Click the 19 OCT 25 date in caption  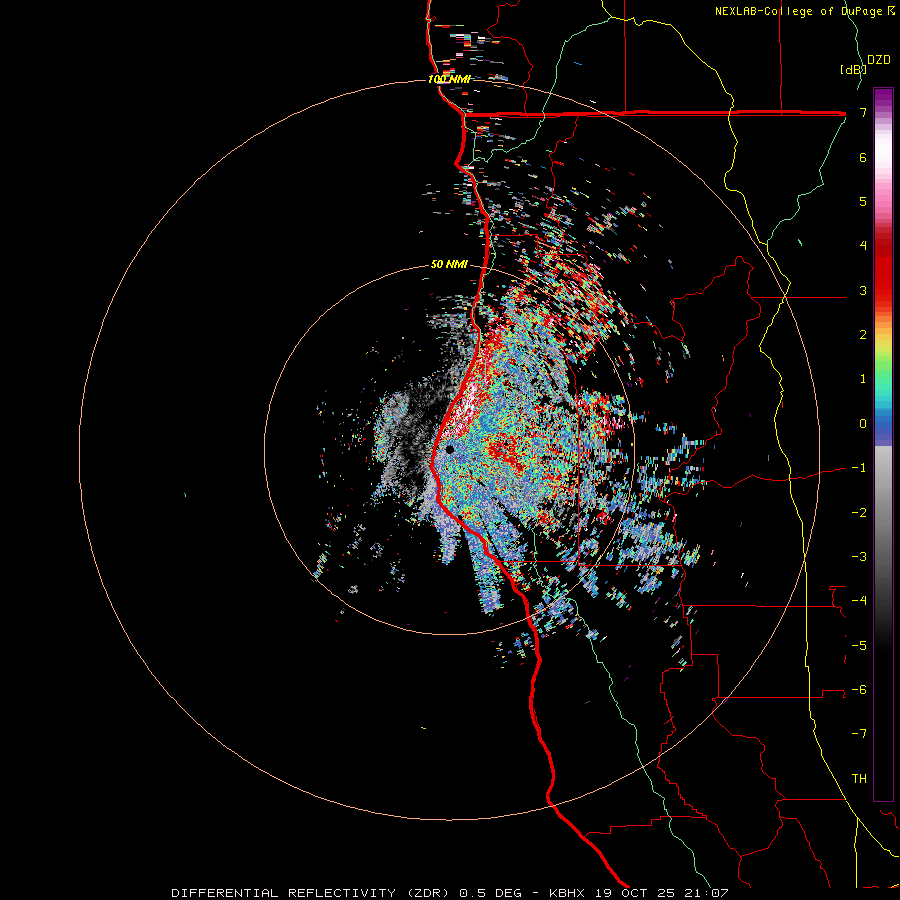click(634, 893)
